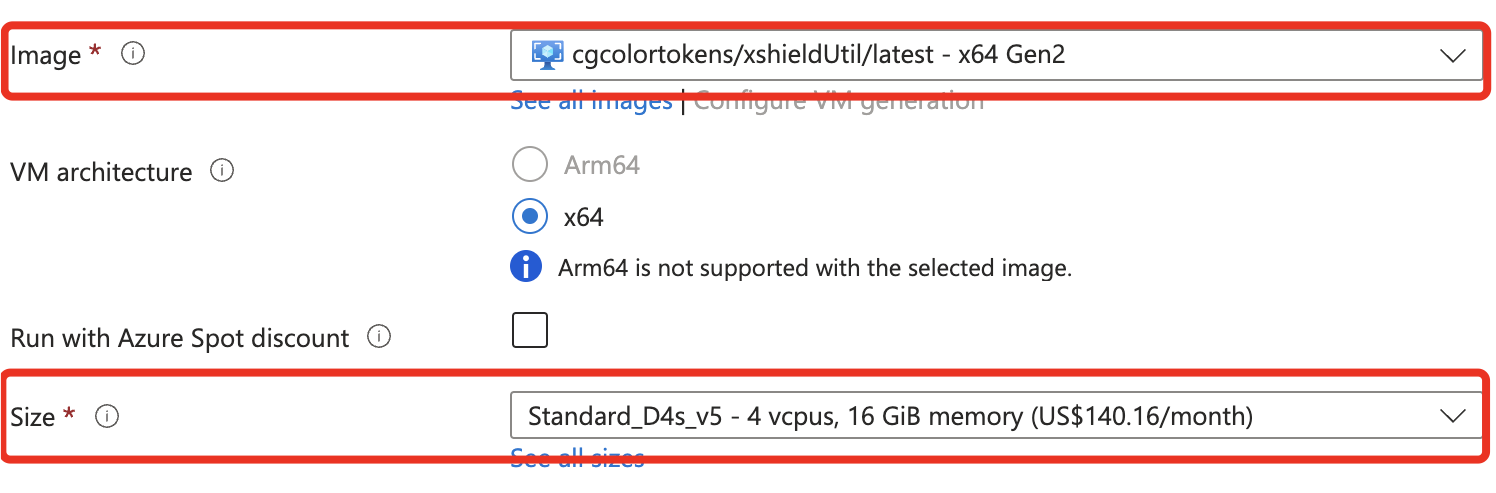Image resolution: width=1496 pixels, height=493 pixels.
Task: Select the x64 radio button
Action: [x=530, y=216]
